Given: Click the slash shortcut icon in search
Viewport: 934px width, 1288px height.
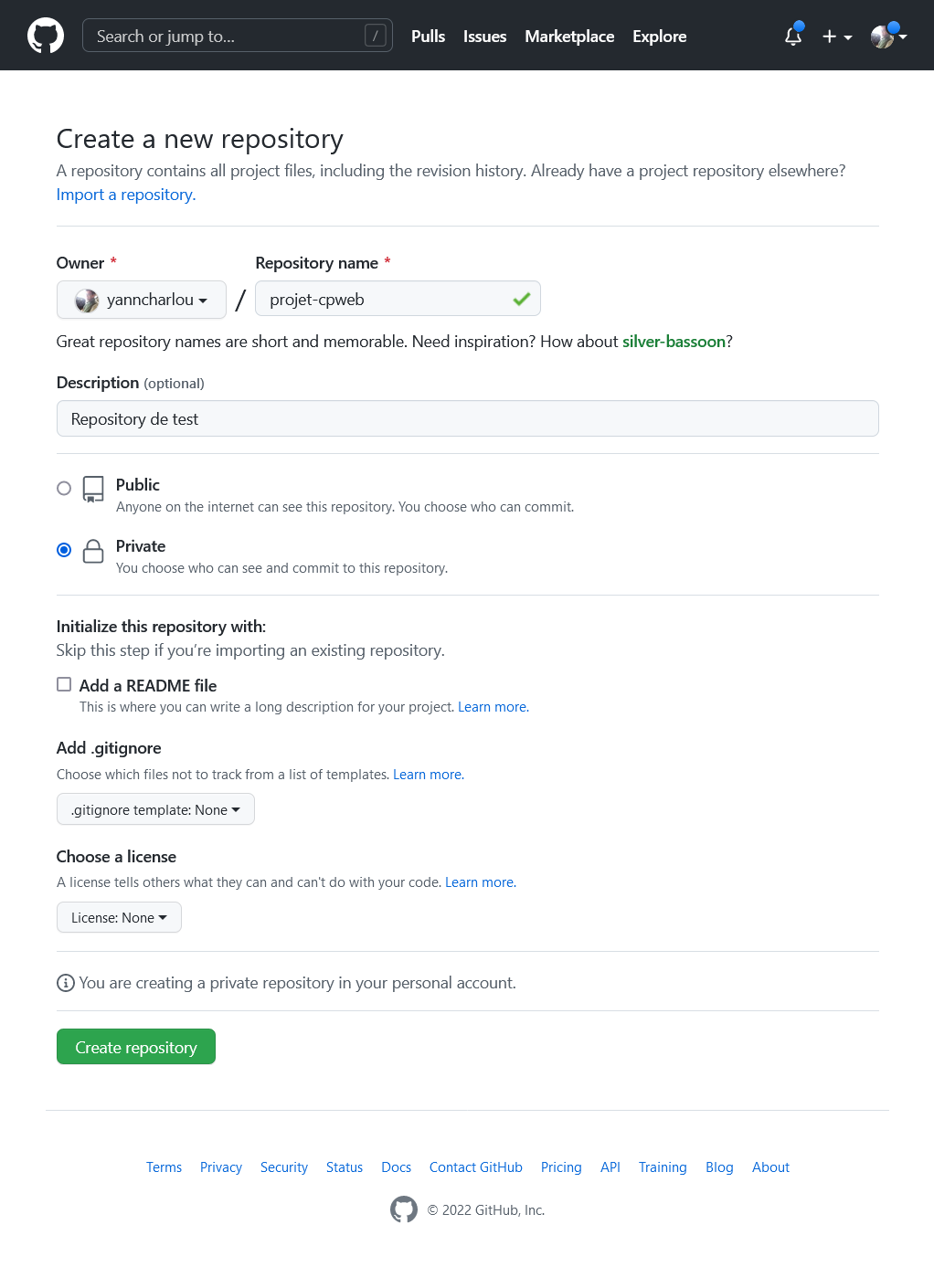Looking at the screenshot, I should [375, 36].
